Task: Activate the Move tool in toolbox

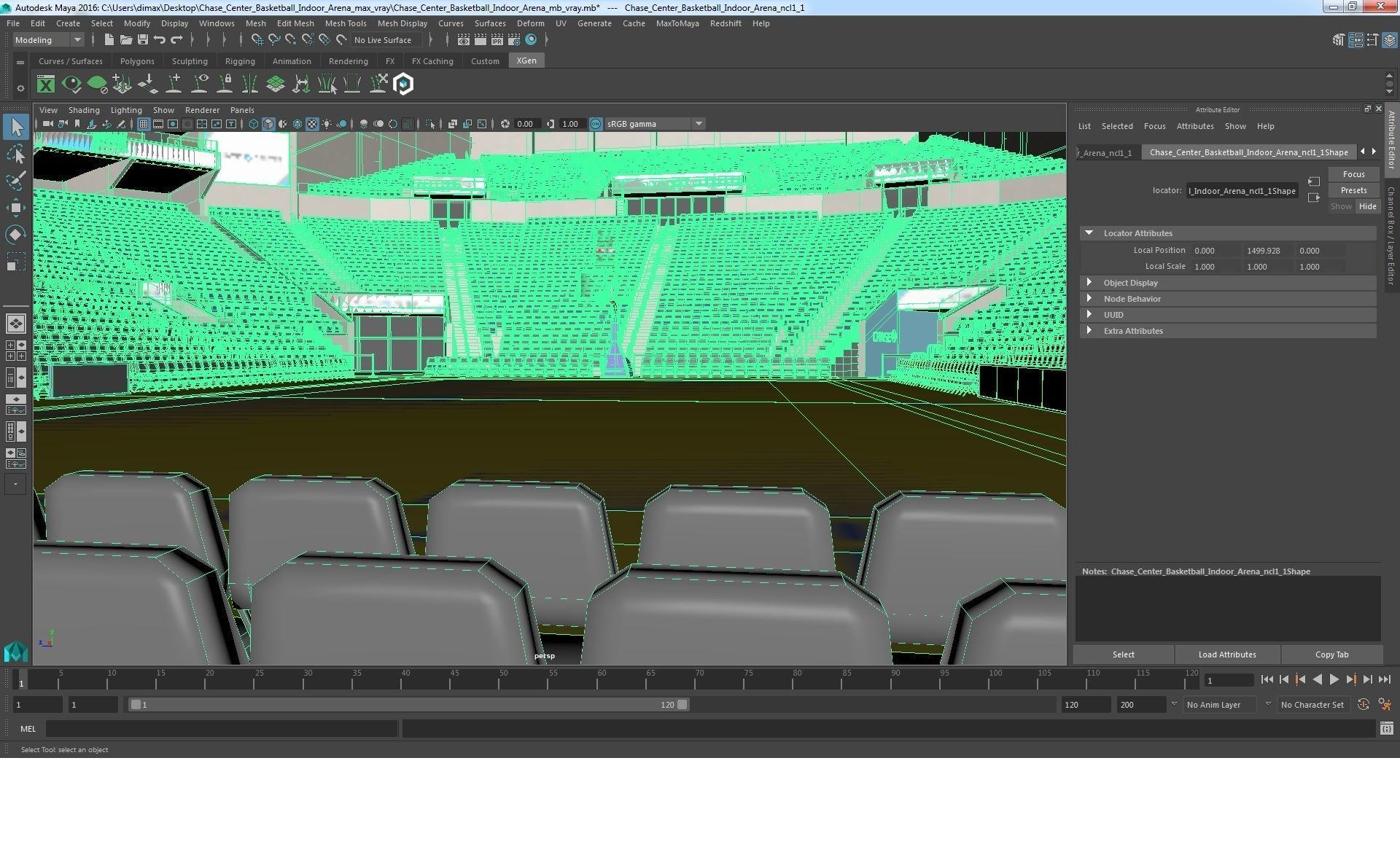Action: [16, 208]
